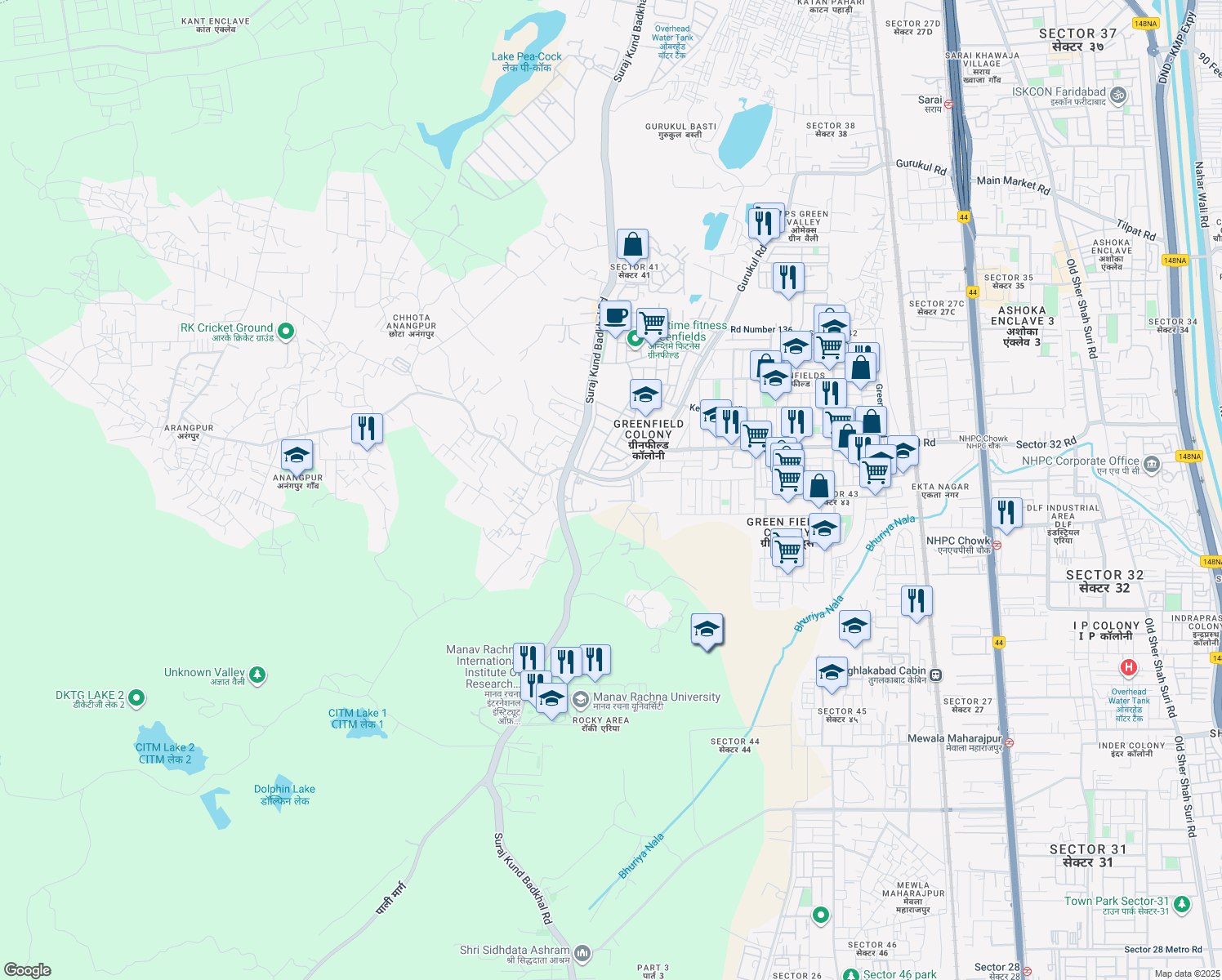This screenshot has width=1222, height=980.
Task: Open the shopping cart pin in Greenfield Colony
Action: 757,434
